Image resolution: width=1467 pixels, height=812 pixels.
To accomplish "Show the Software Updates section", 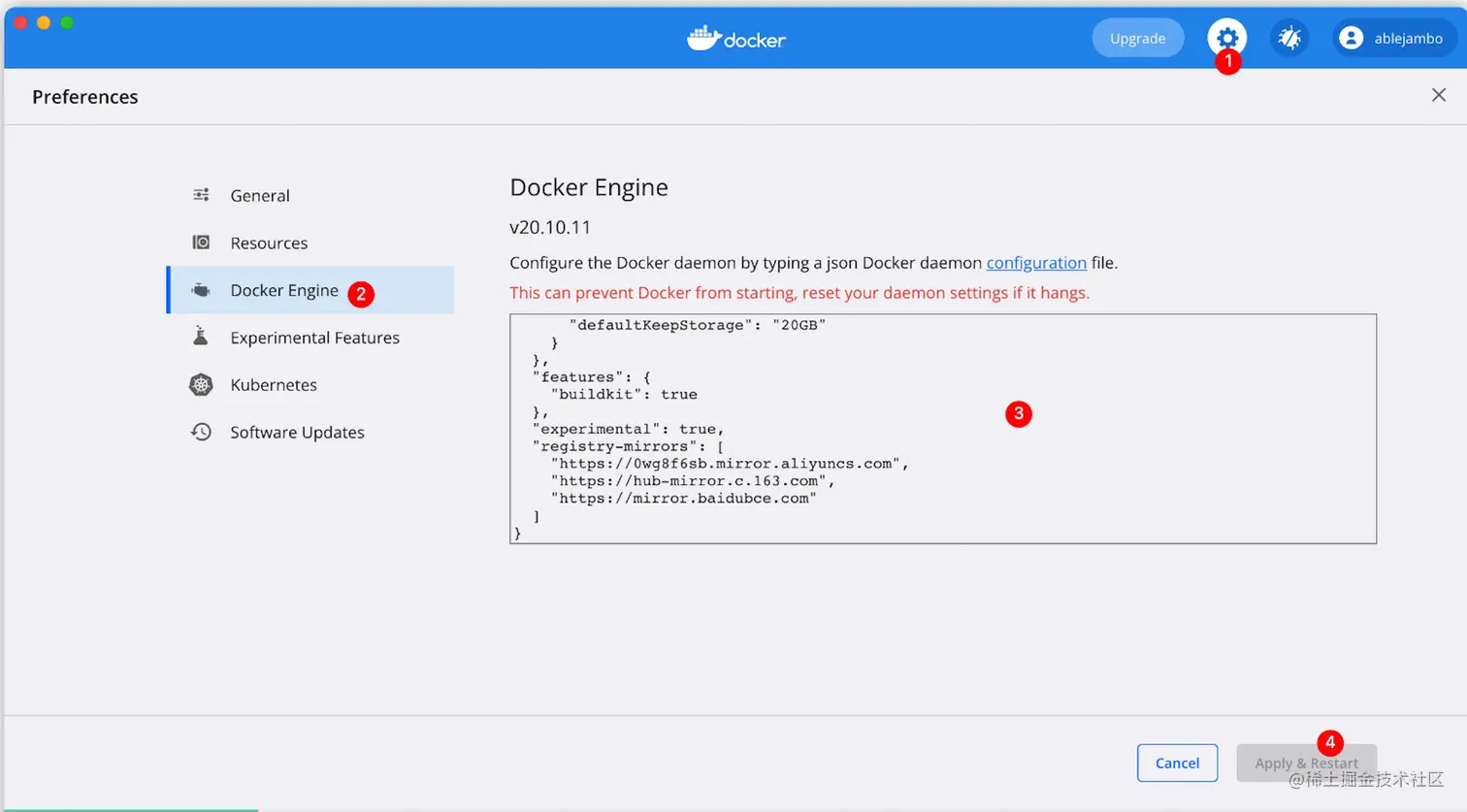I will (x=310, y=433).
